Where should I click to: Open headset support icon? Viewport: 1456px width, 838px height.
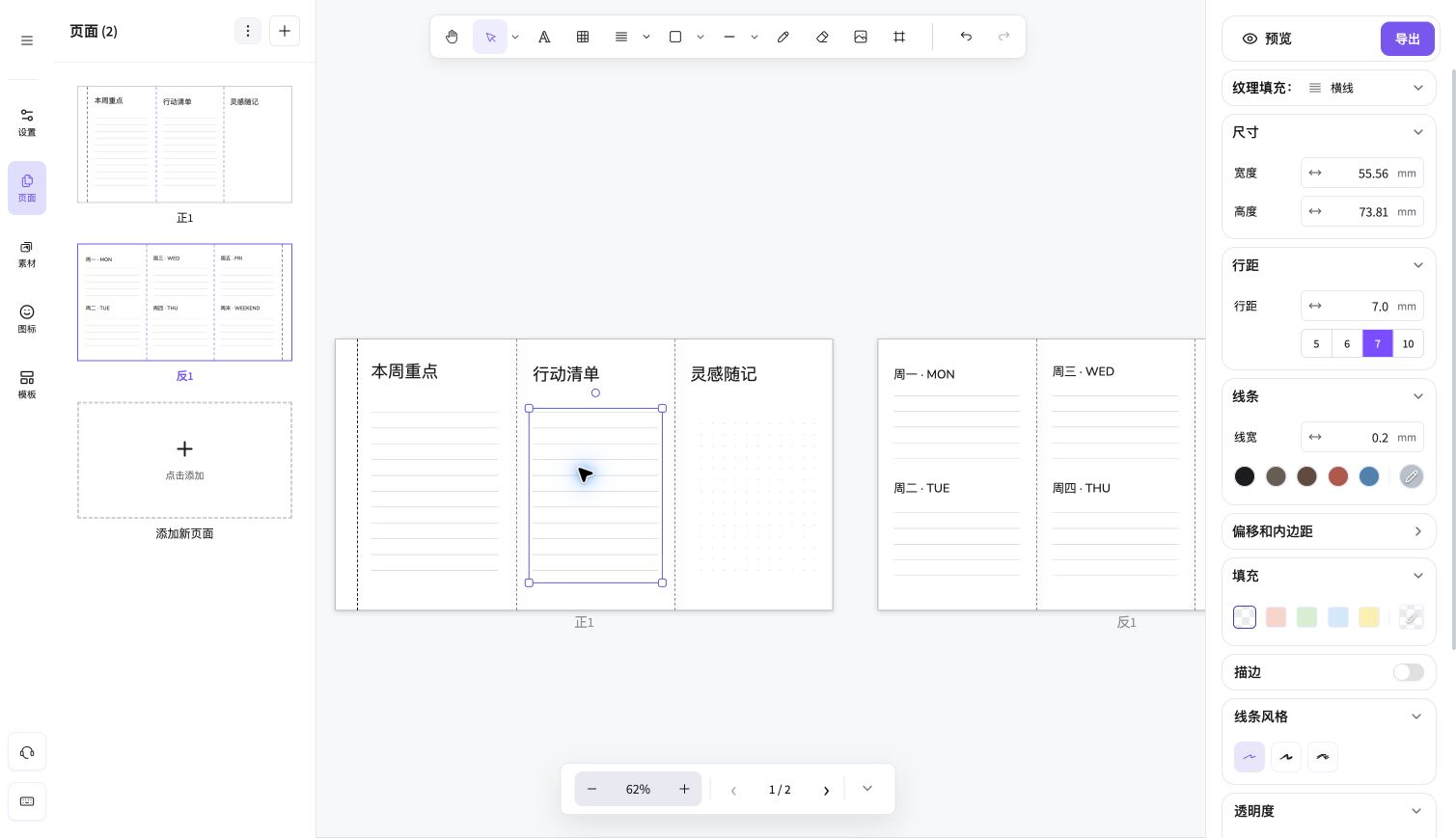coord(27,752)
